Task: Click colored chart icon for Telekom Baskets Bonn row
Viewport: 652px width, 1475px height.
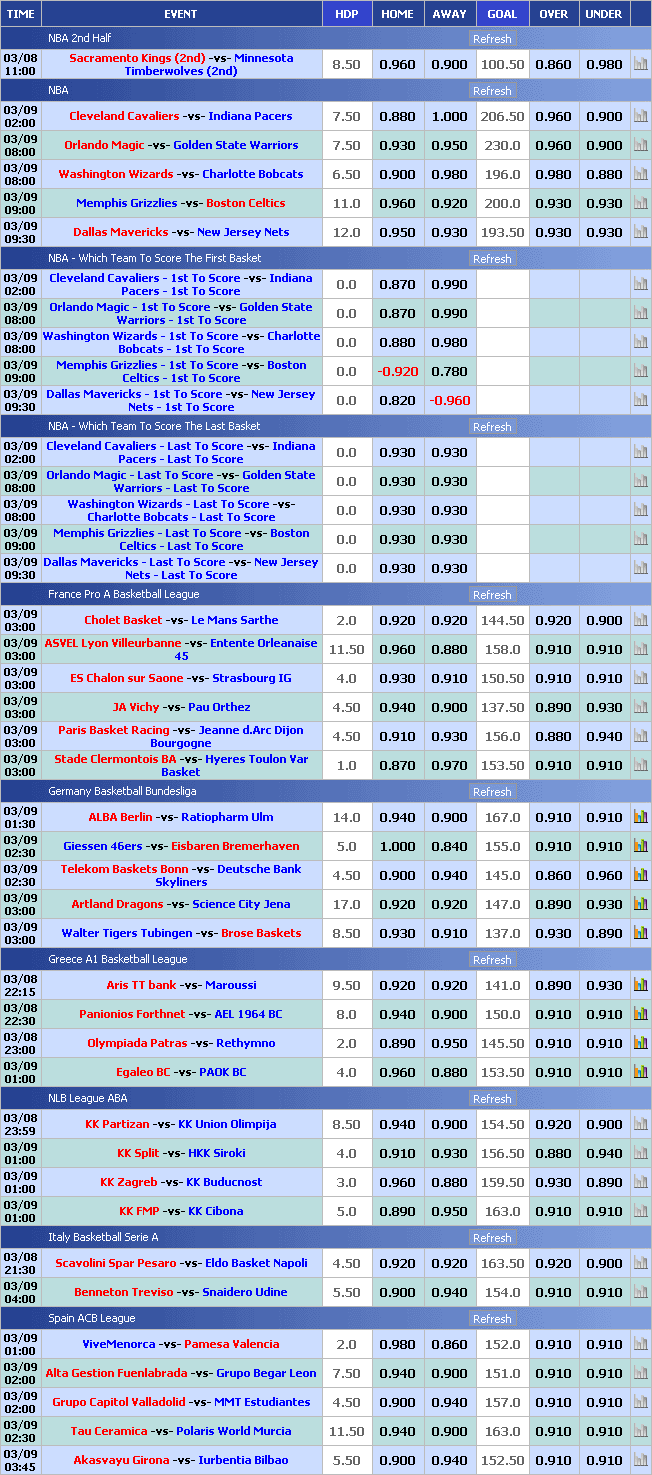Action: 641,875
